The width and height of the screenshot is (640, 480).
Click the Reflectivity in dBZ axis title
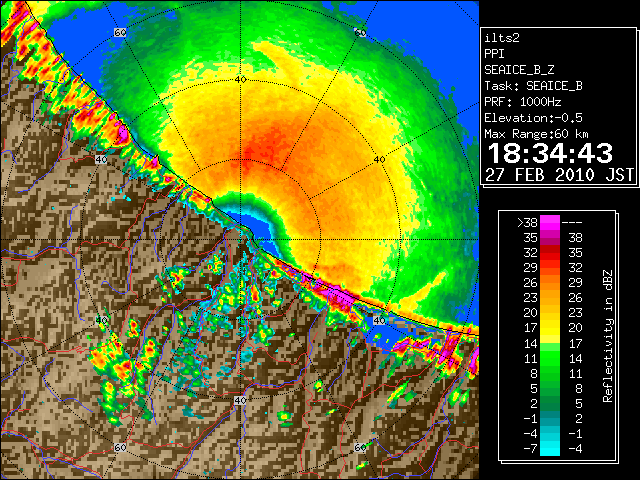607,336
